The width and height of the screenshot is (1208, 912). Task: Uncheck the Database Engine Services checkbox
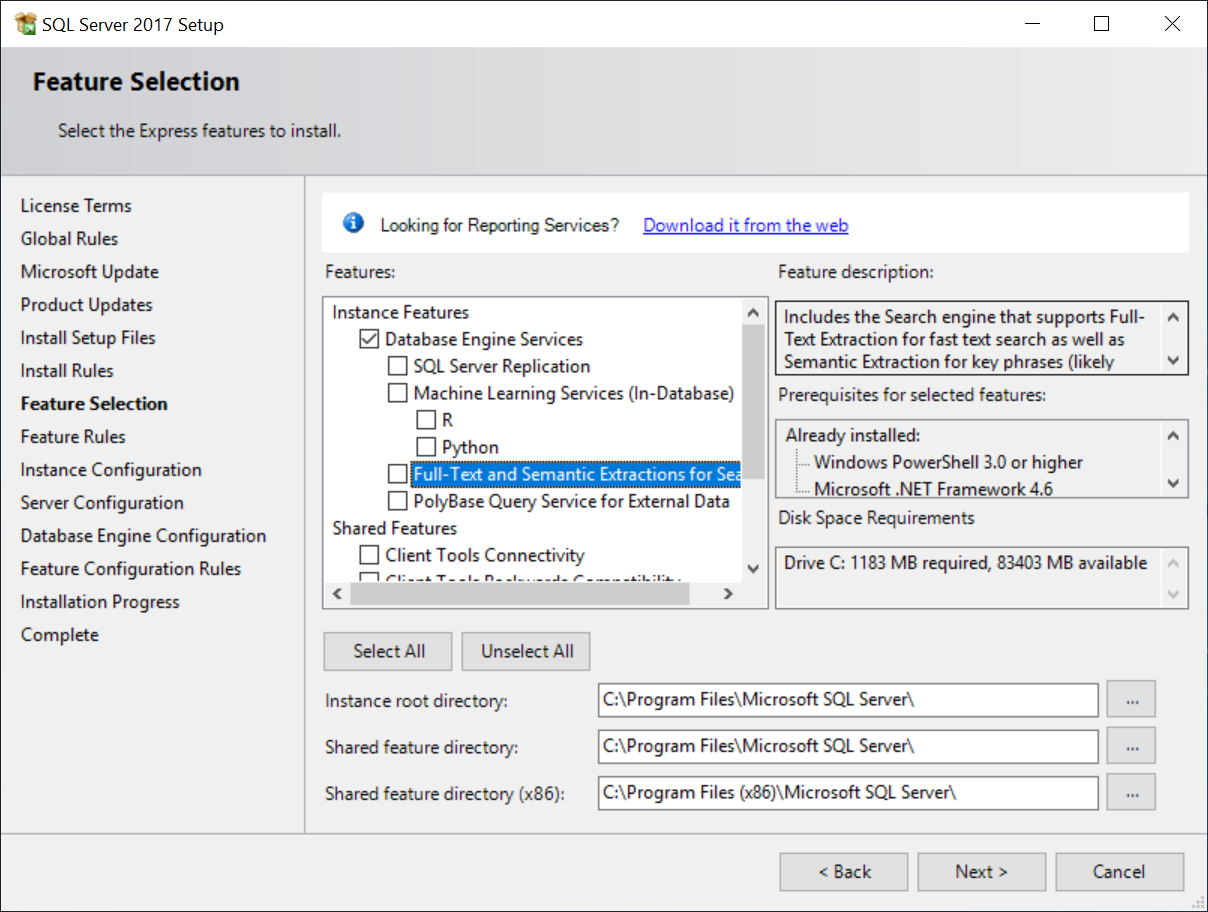(368, 339)
